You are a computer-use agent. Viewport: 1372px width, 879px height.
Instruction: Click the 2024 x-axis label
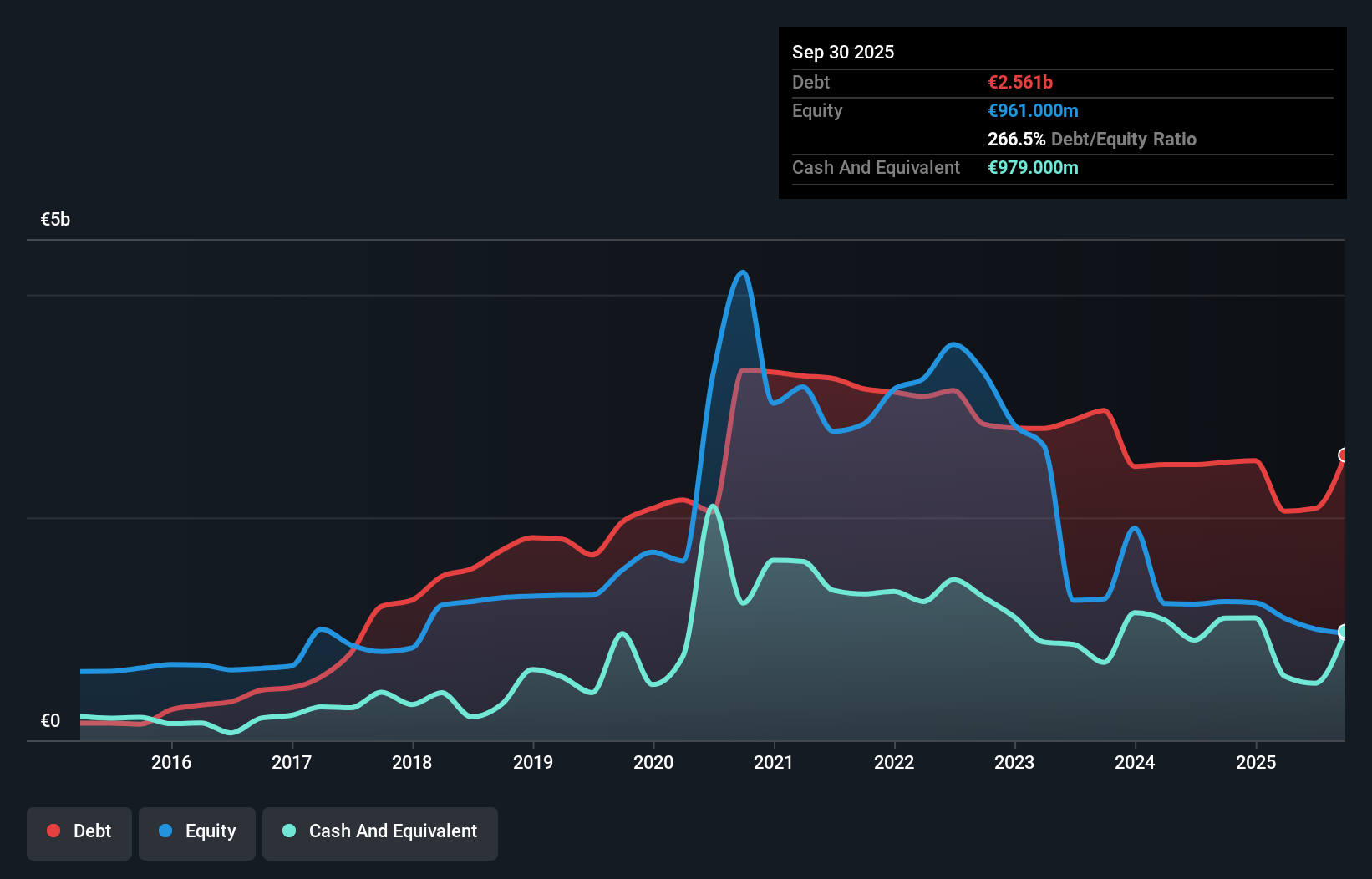[x=1135, y=762]
